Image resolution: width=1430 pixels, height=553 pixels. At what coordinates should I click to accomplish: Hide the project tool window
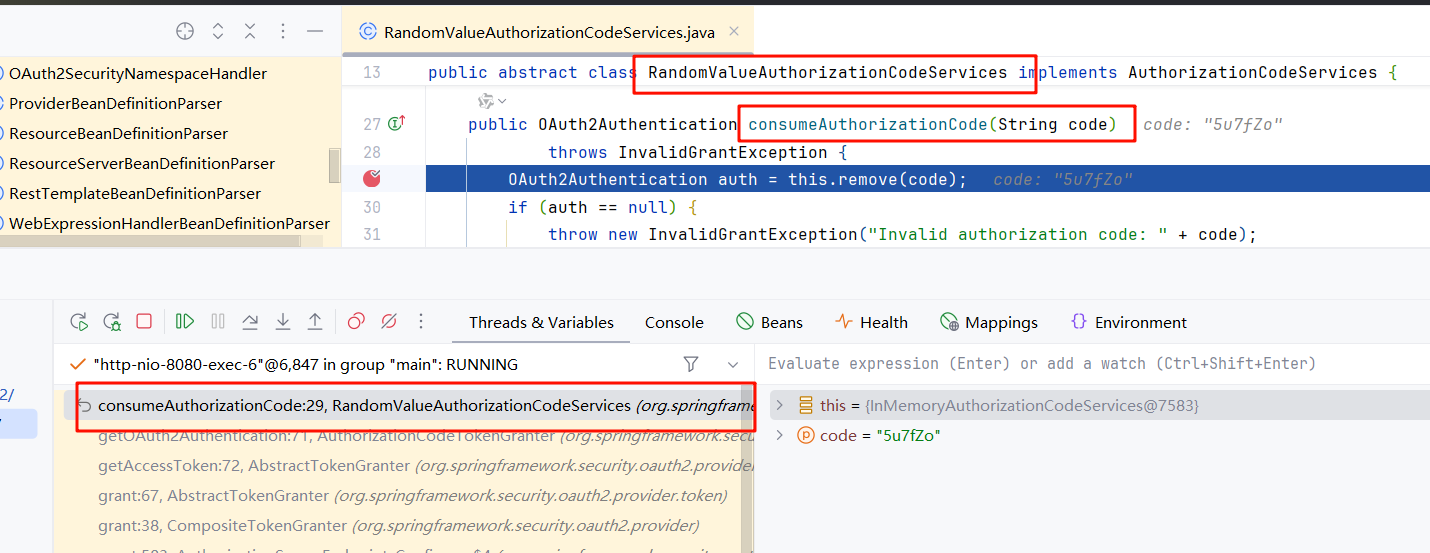(x=315, y=31)
